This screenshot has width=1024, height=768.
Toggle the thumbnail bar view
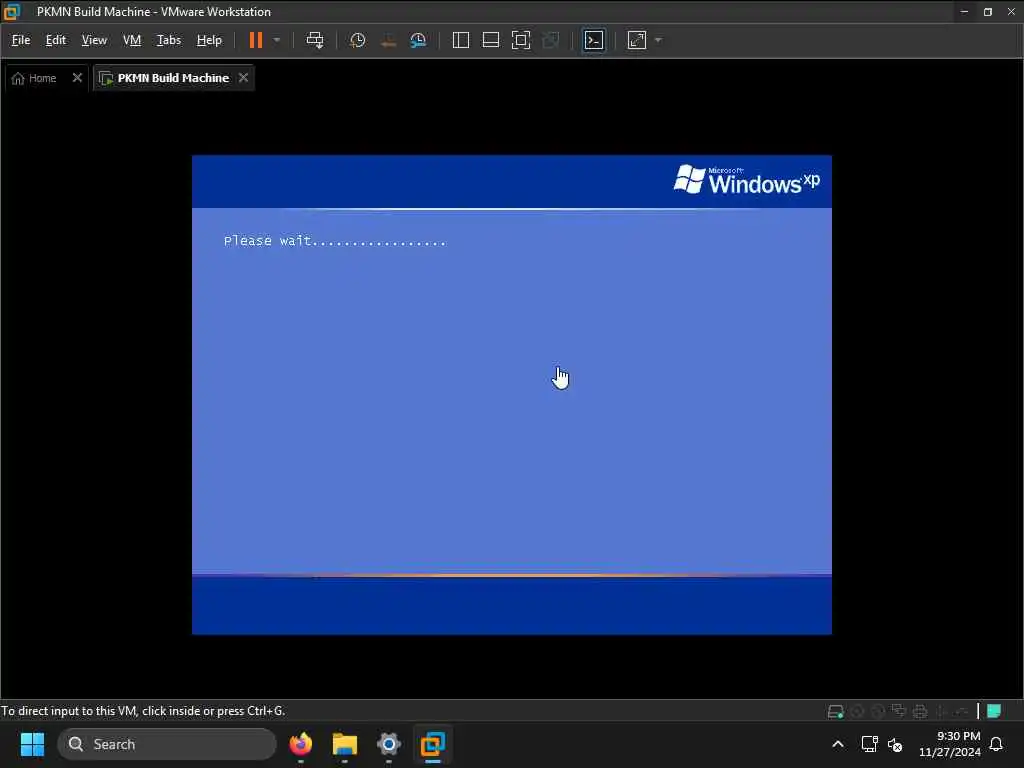coord(490,40)
